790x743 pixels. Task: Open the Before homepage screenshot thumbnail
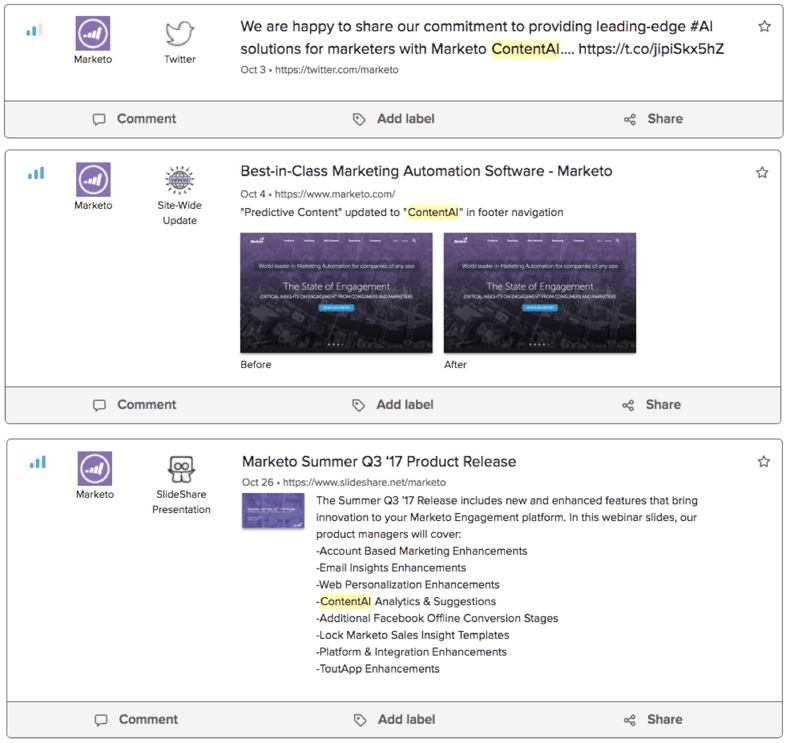336,292
